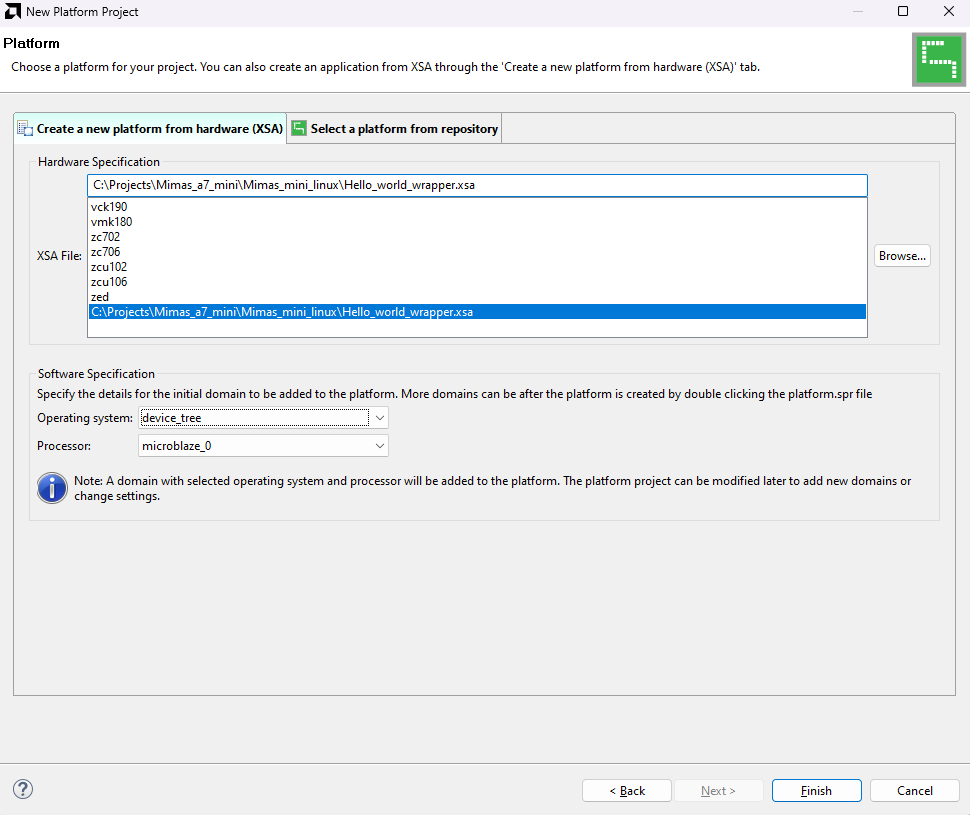
Task: Select highlighted Hello_world_wrapper.xsa list entry
Action: (282, 312)
